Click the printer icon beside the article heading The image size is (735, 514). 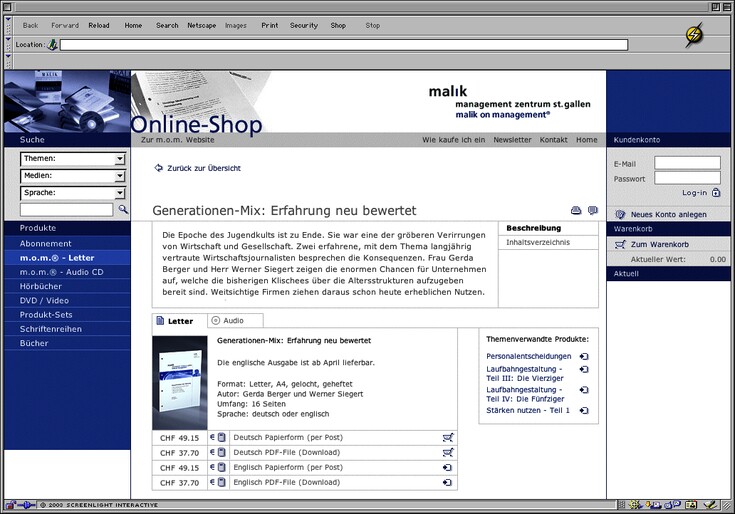click(576, 210)
